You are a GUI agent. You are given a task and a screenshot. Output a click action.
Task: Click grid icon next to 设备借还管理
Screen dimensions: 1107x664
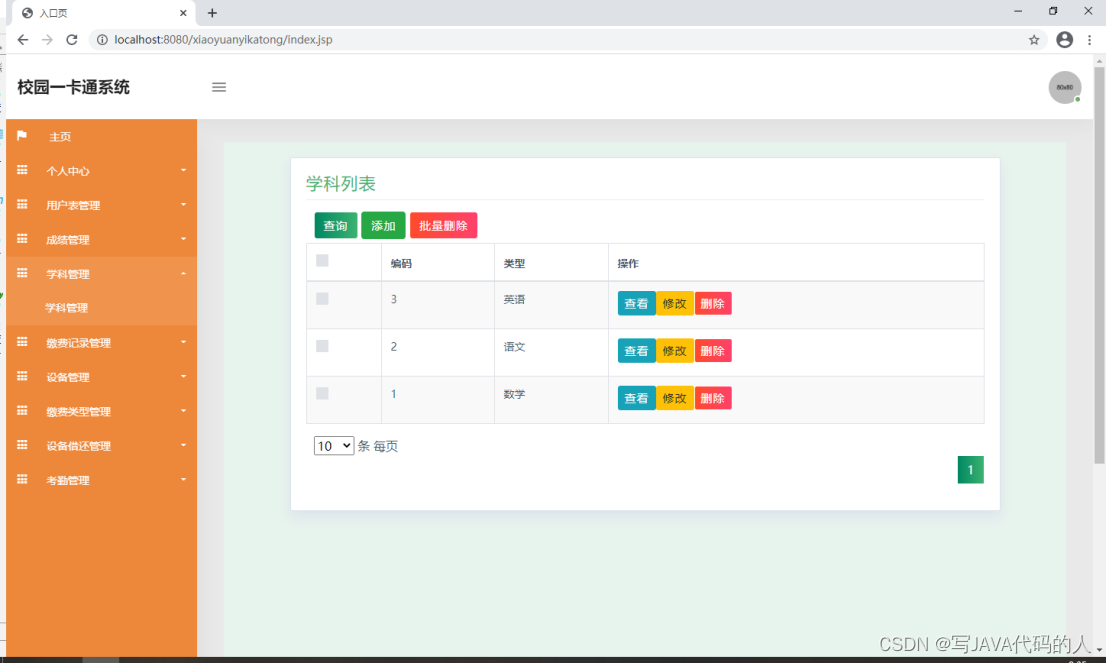point(22,445)
